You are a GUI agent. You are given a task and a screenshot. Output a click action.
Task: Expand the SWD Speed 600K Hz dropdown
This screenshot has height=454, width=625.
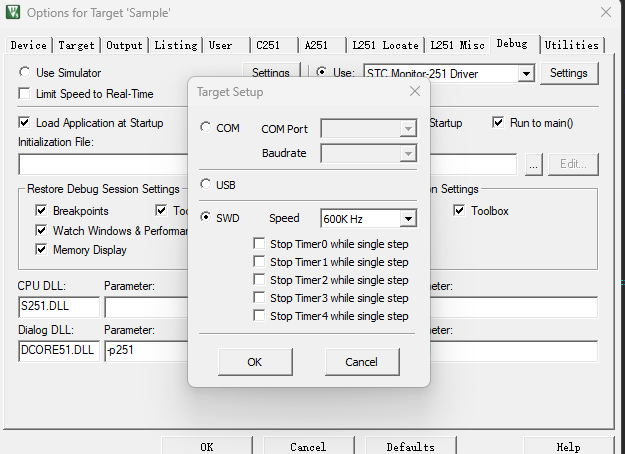pyautogui.click(x=369, y=218)
